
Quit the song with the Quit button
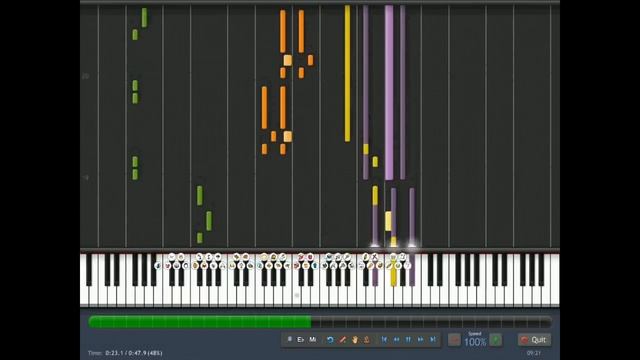pyautogui.click(x=534, y=340)
